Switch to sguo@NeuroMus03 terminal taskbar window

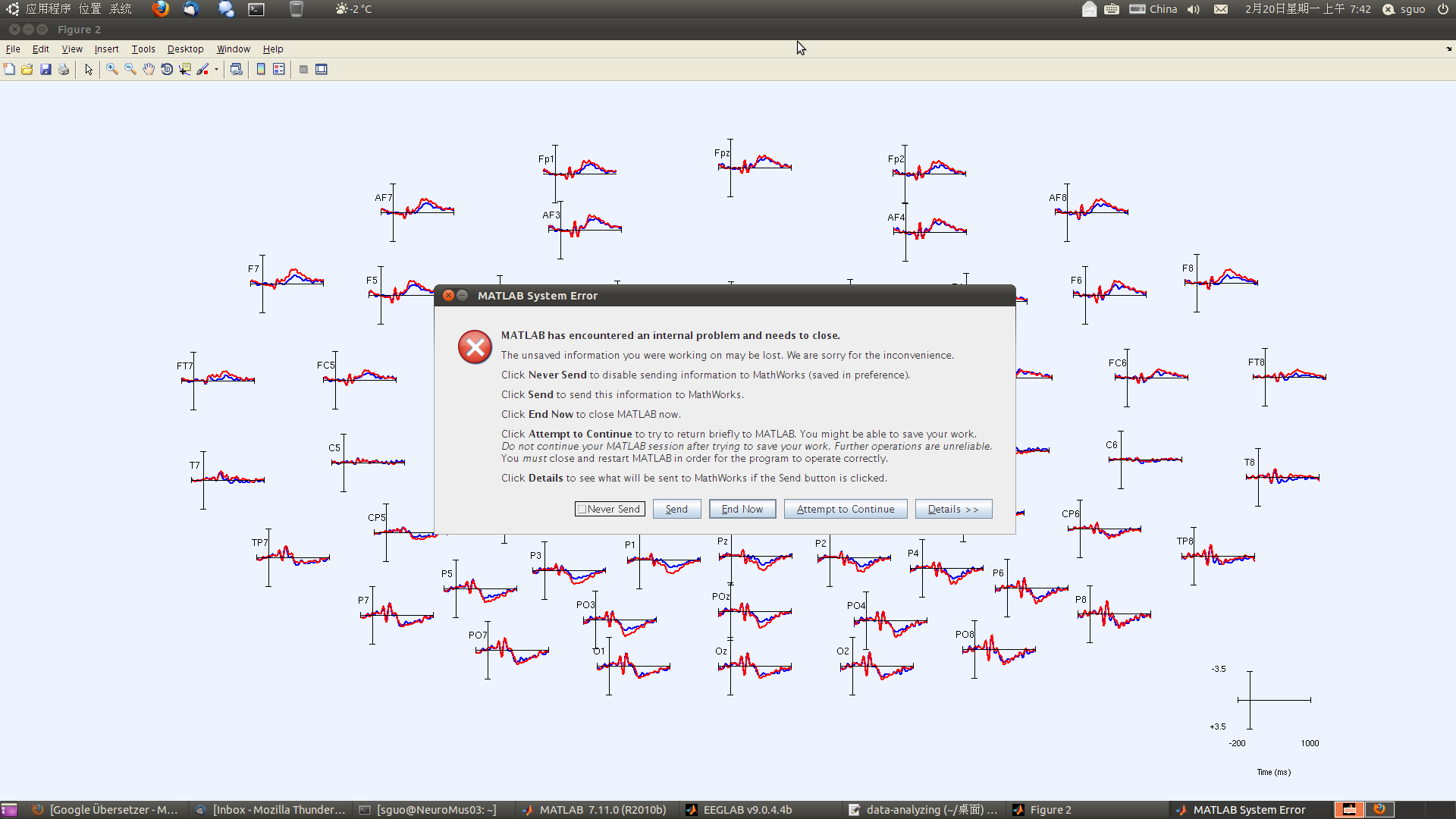click(x=429, y=810)
